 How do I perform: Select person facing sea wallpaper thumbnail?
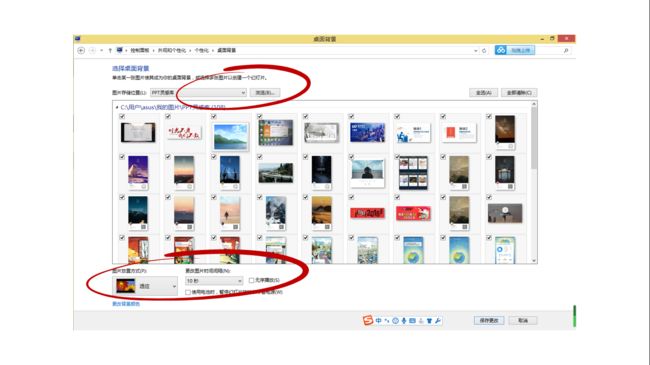(x=367, y=173)
